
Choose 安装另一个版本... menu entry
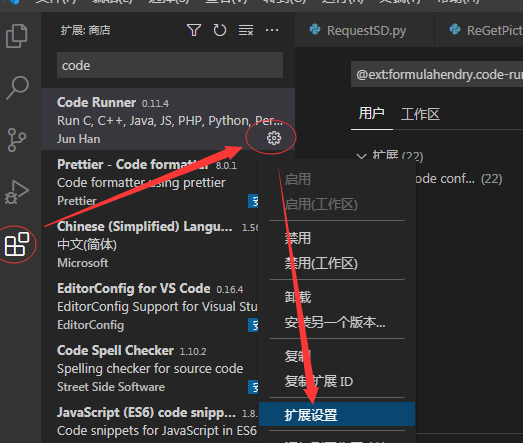point(337,322)
